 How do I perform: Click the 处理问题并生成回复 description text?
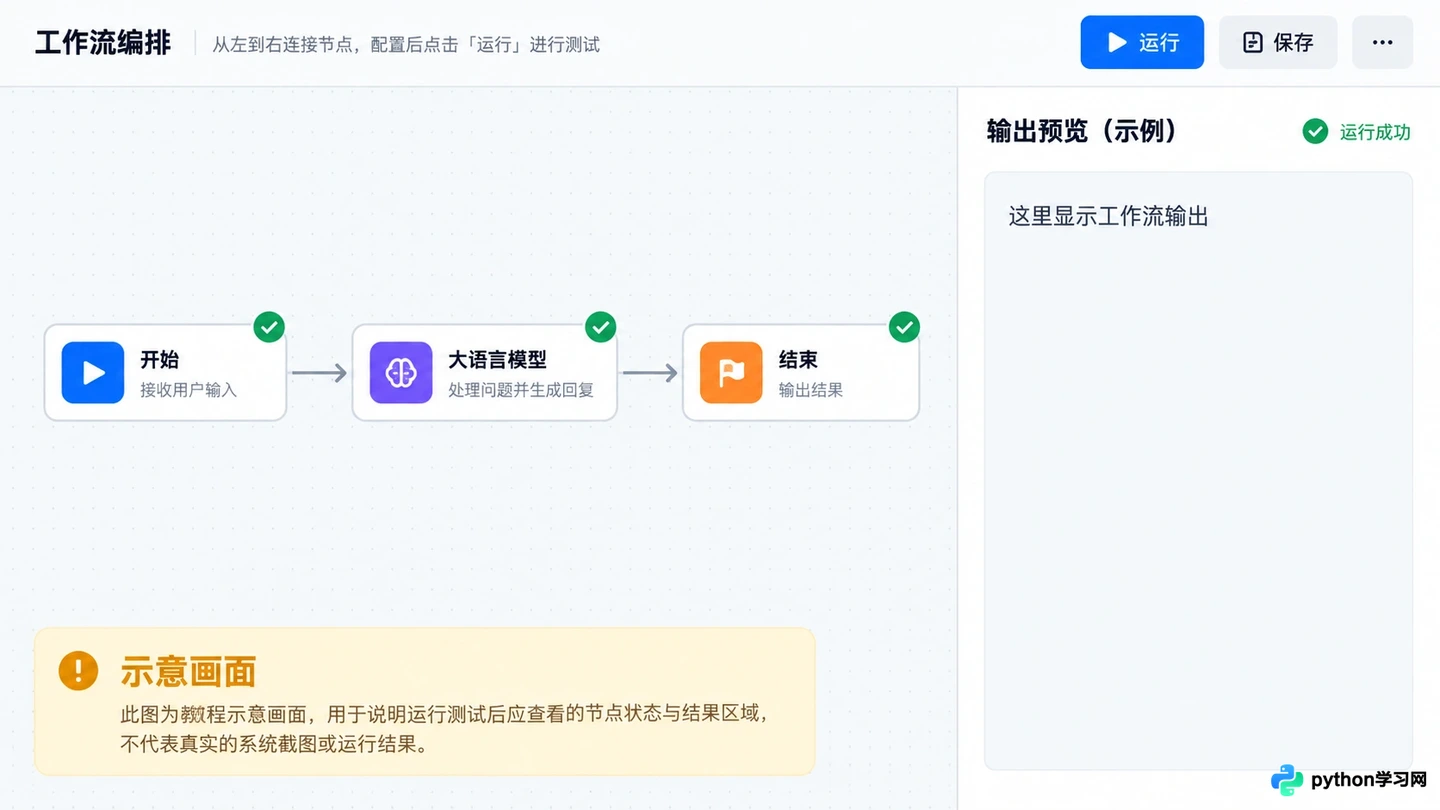[x=521, y=390]
